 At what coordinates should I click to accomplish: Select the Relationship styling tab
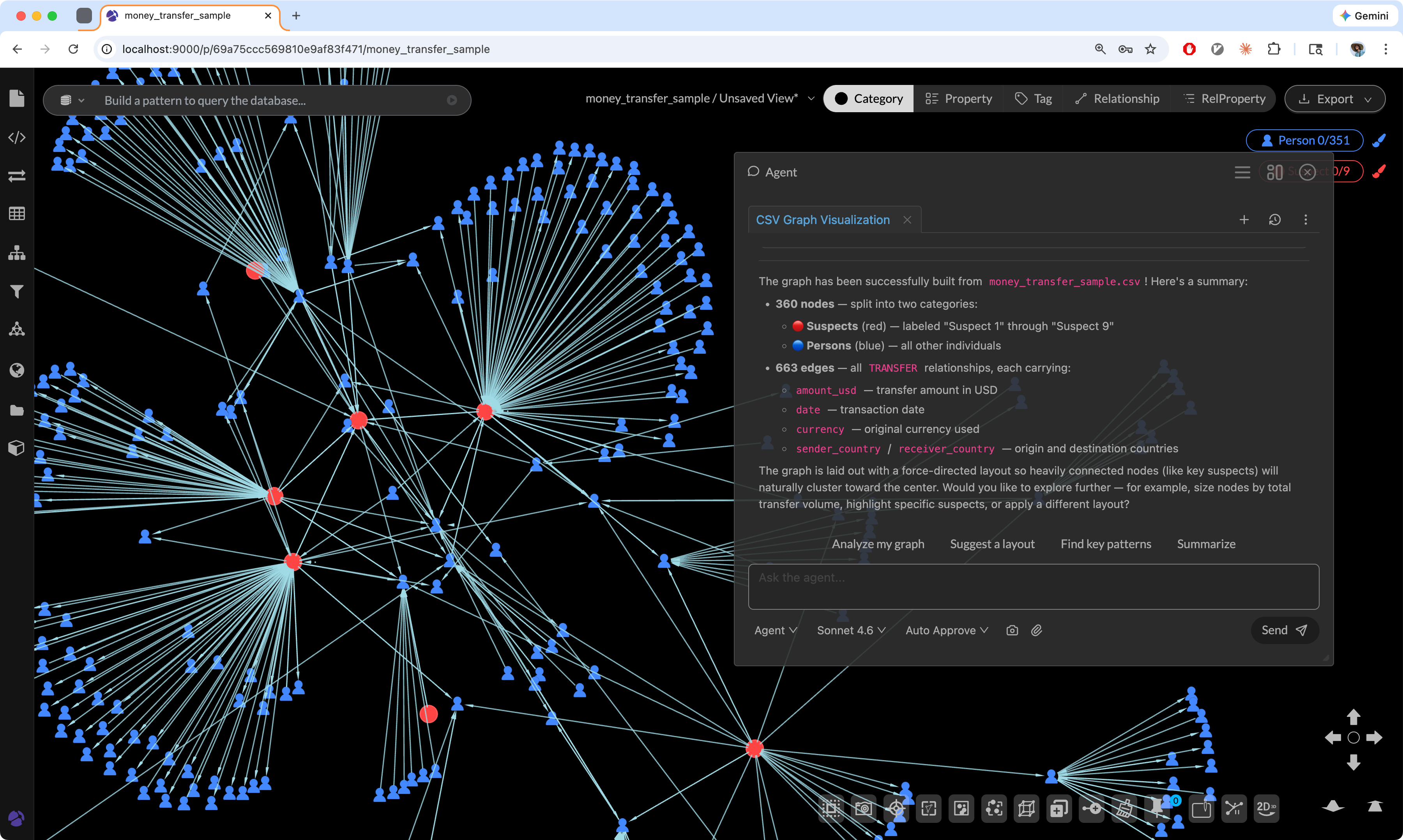(1117, 99)
